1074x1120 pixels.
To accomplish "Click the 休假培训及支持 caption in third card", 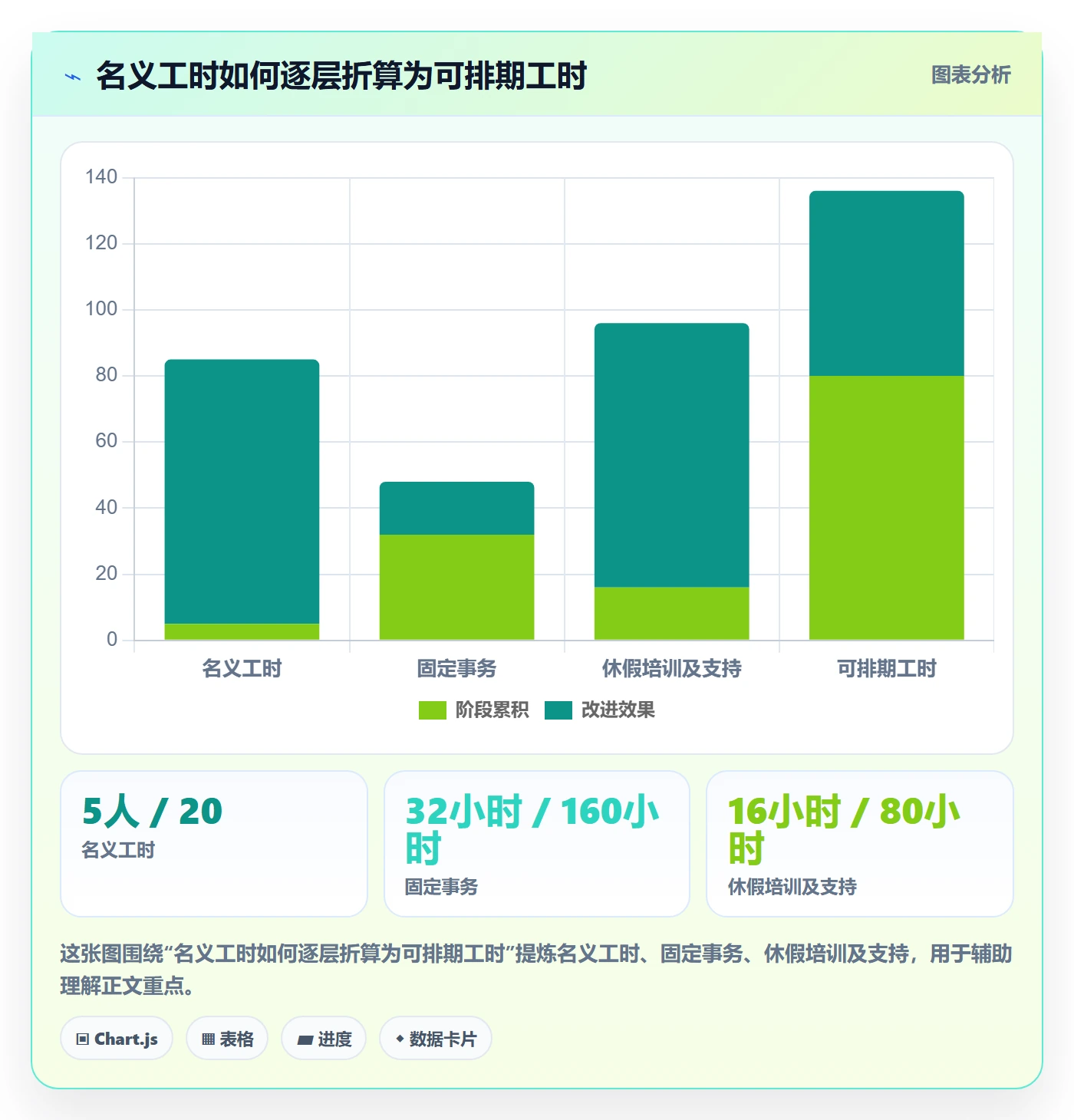I will pyautogui.click(x=792, y=887).
